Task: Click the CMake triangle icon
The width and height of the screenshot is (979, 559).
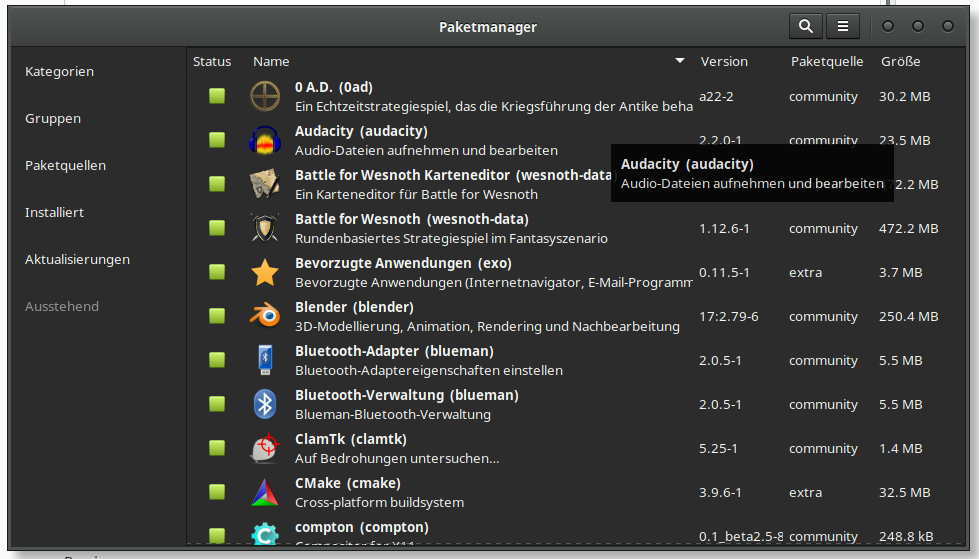Action: pyautogui.click(x=265, y=493)
